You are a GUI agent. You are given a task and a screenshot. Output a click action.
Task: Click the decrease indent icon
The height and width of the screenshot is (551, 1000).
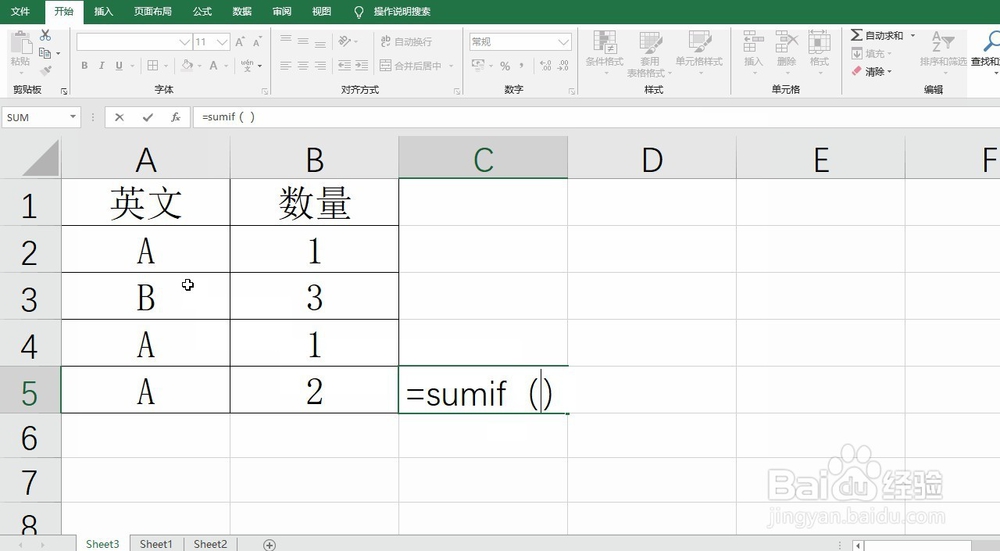[344, 65]
